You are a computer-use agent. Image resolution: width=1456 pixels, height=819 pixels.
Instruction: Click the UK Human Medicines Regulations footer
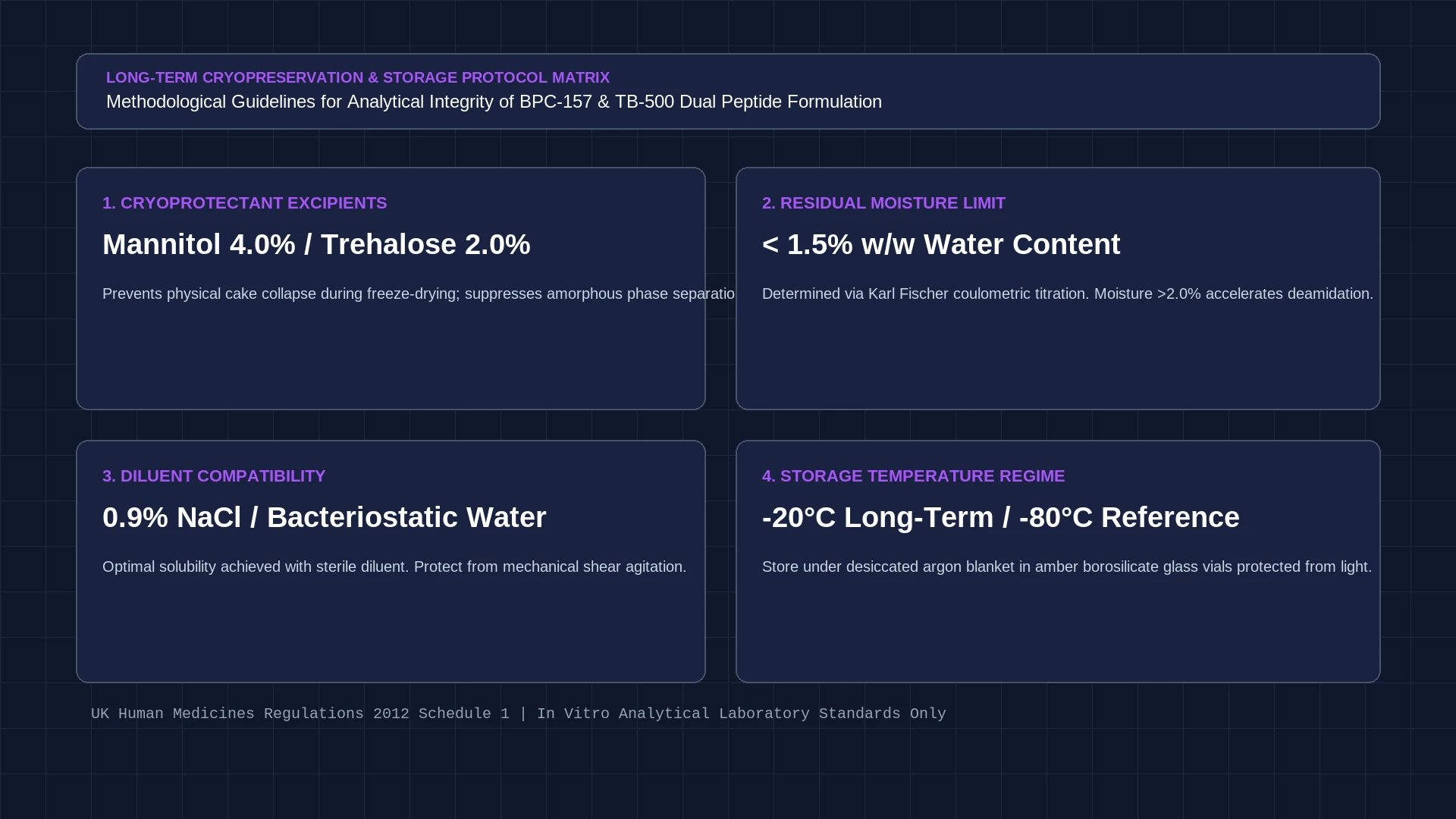[x=519, y=714]
